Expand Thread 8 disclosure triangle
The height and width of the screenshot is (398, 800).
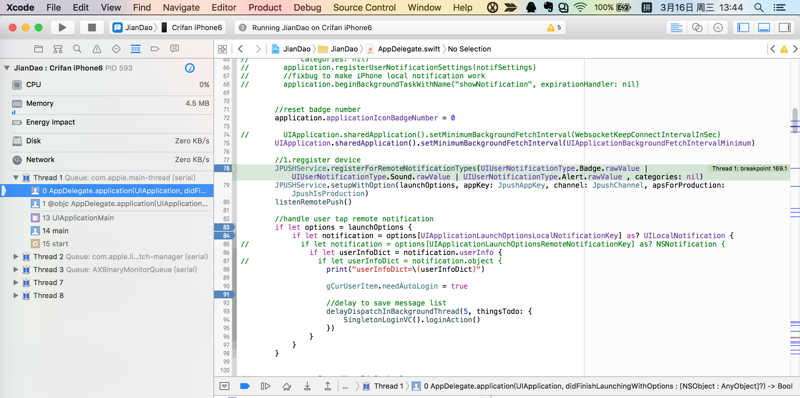point(16,295)
